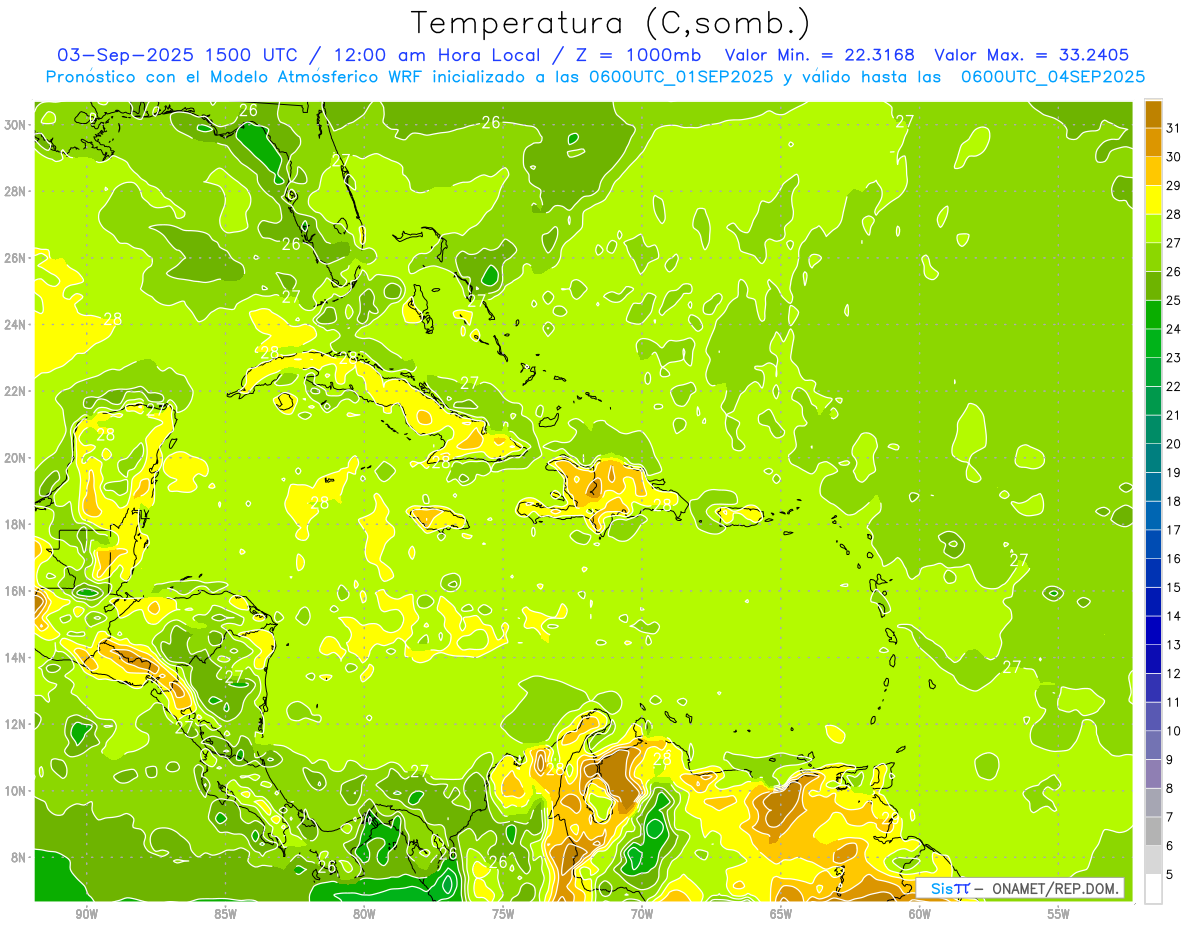The image size is (1200, 927).
Task: Click the legend value '25'
Action: pyautogui.click(x=1174, y=300)
